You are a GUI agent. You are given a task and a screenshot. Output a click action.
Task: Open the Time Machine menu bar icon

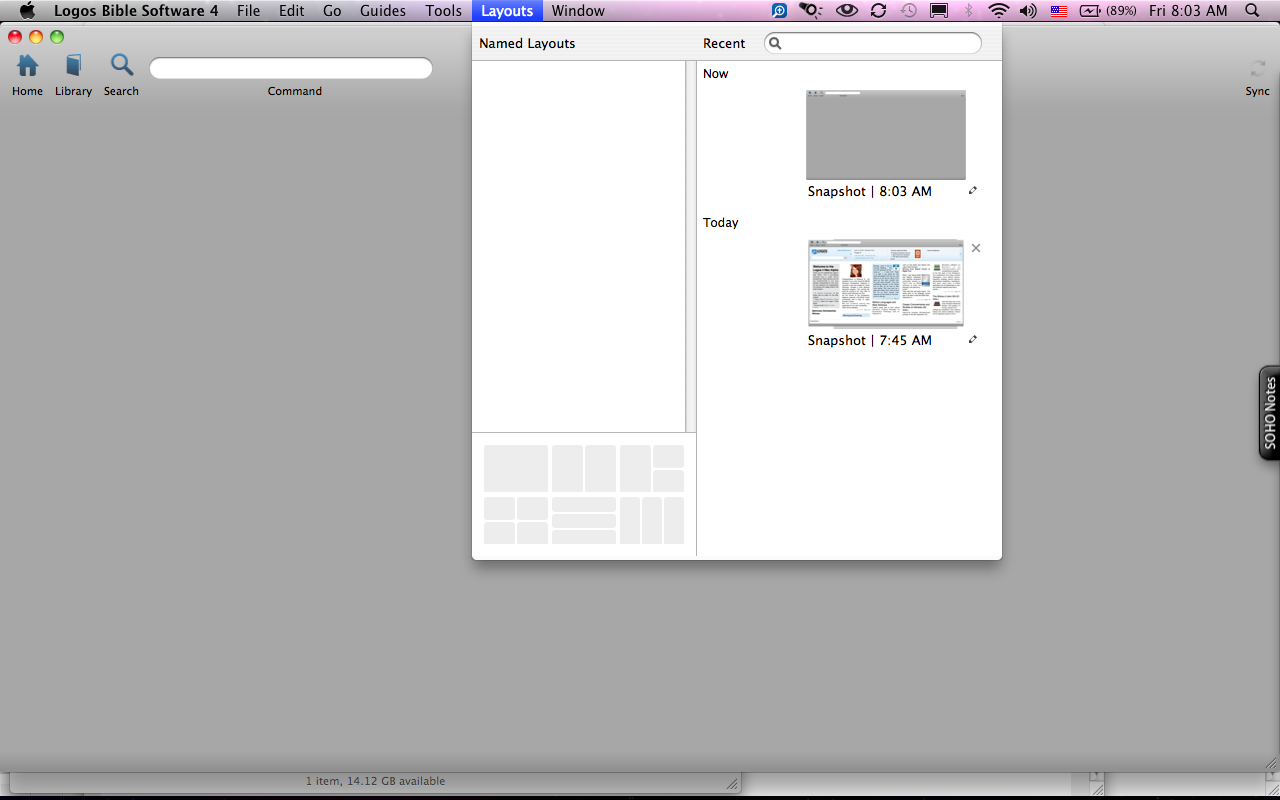908,11
